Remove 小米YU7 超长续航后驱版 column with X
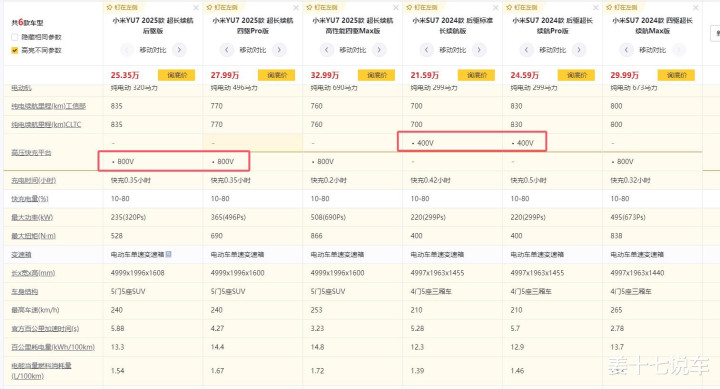 tap(196, 8)
